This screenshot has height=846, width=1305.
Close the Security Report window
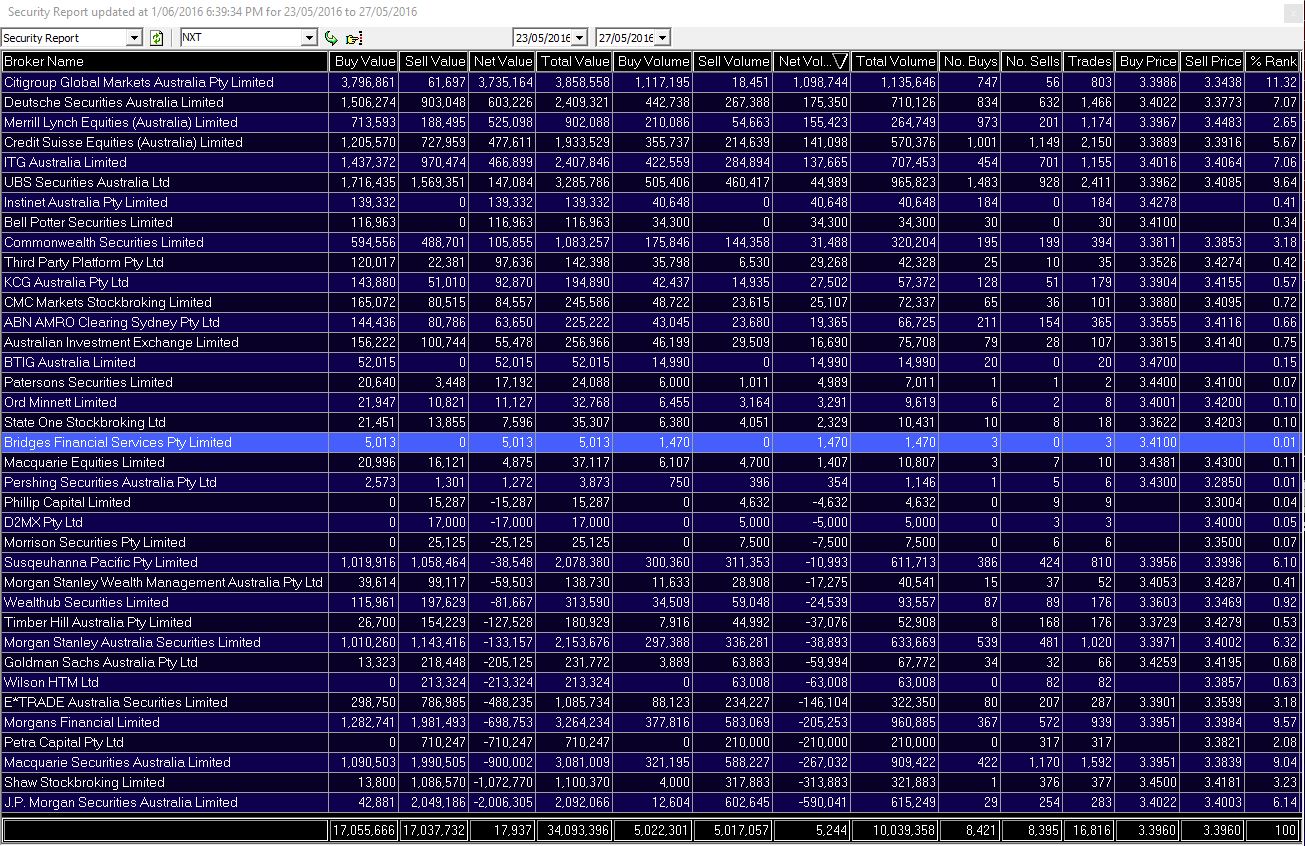click(1293, 12)
